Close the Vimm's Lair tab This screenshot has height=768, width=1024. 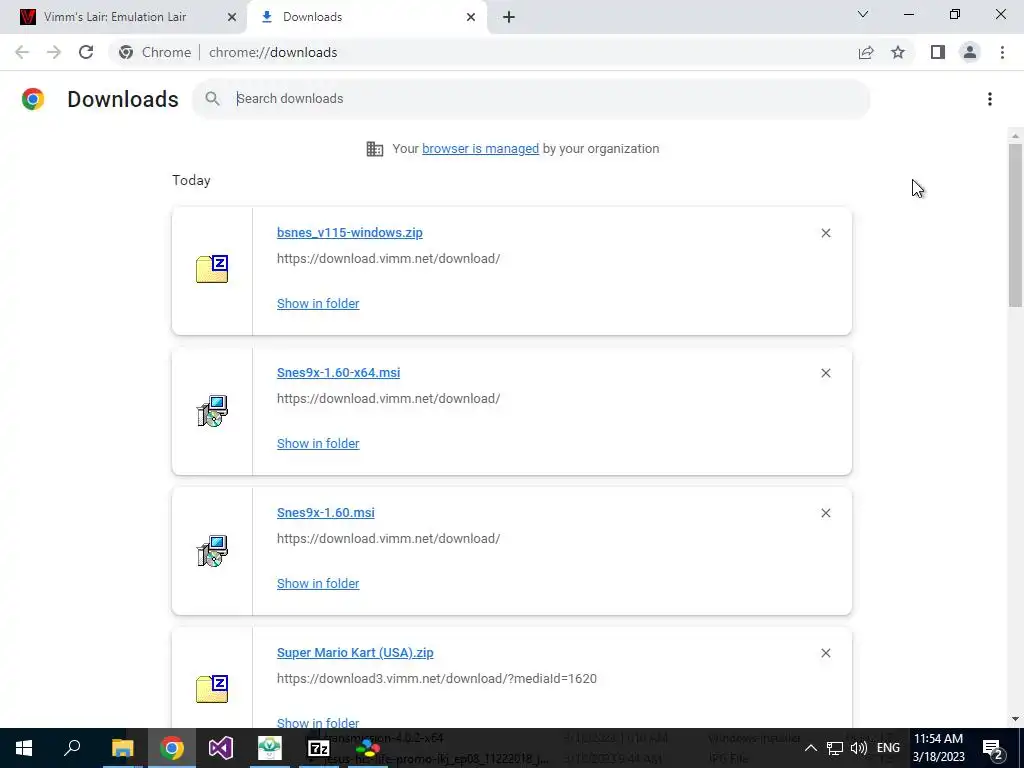[232, 17]
